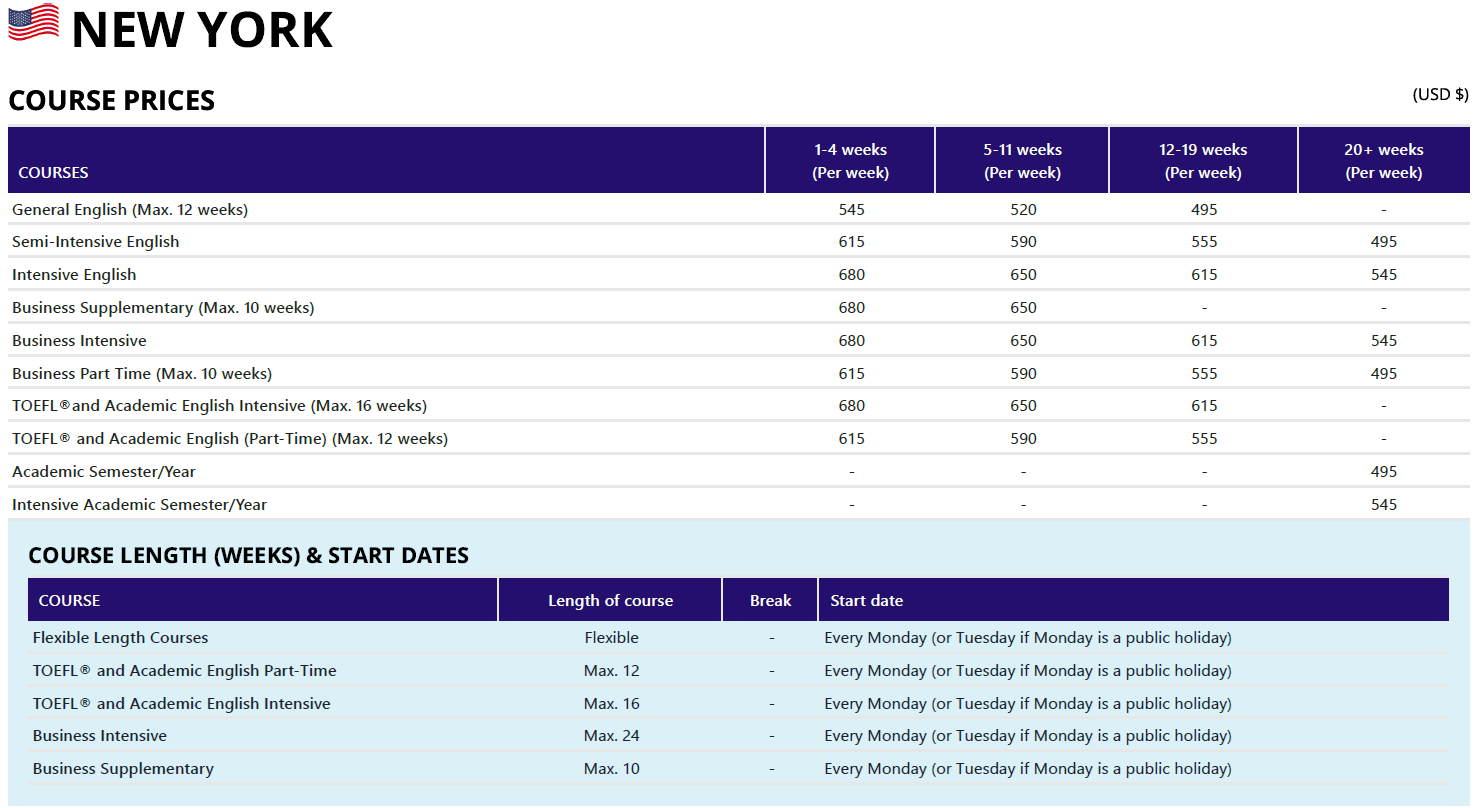Click TOEFL and Academic English Part-Time row label
1475x808 pixels.
tap(184, 670)
